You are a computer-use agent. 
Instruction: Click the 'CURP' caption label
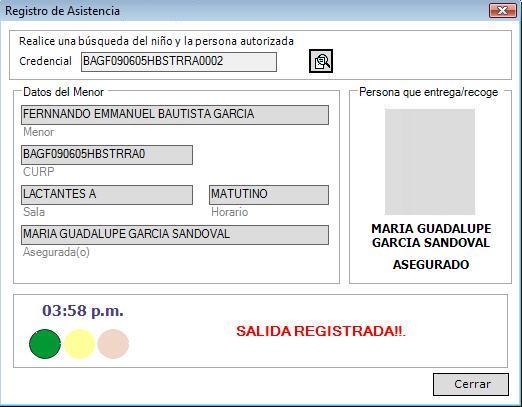coord(38,172)
